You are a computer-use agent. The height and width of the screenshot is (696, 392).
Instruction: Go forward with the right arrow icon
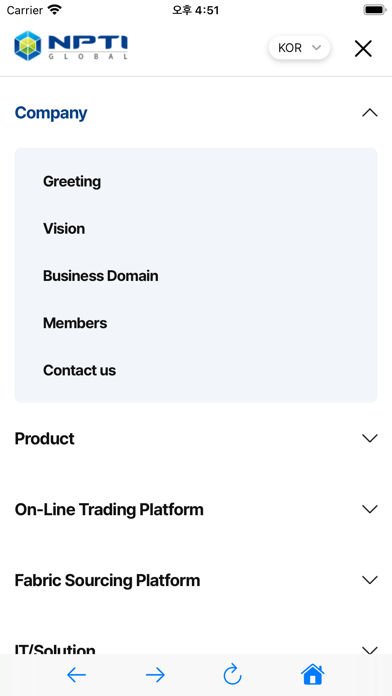click(155, 675)
